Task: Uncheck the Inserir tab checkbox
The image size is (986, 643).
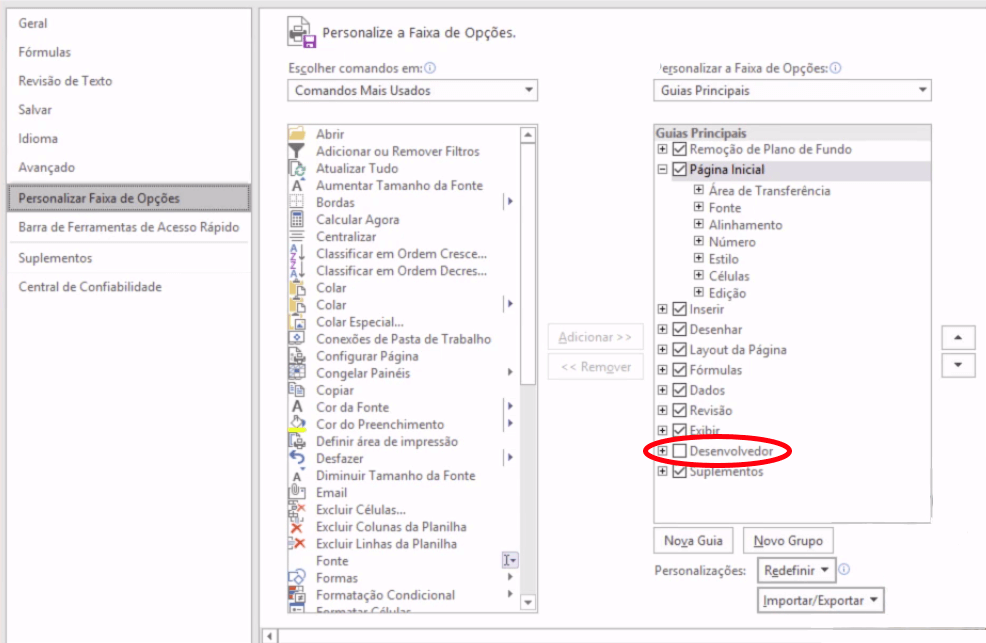Action: (679, 309)
